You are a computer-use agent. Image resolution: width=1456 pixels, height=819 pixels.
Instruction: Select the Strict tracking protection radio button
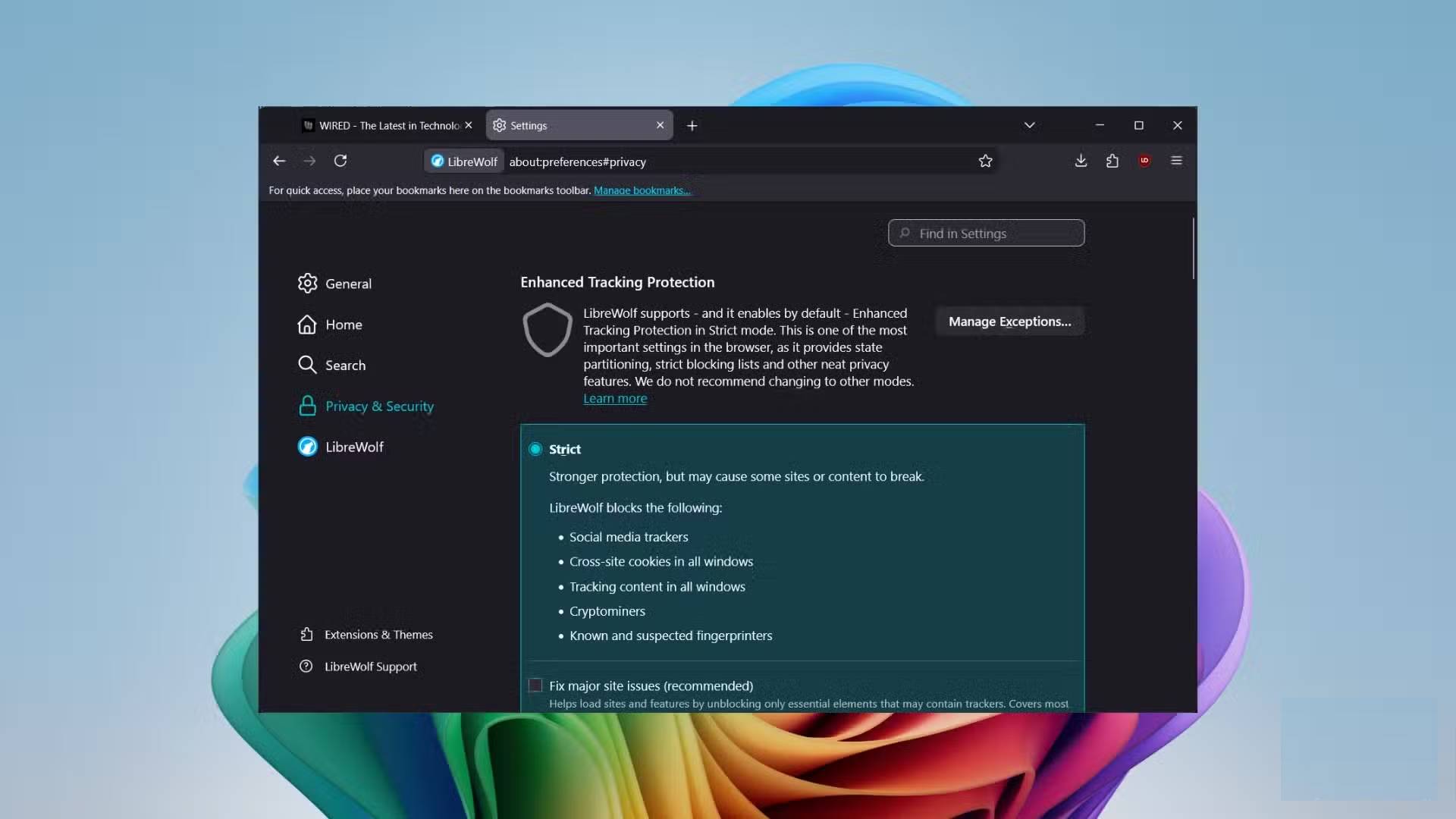(535, 449)
